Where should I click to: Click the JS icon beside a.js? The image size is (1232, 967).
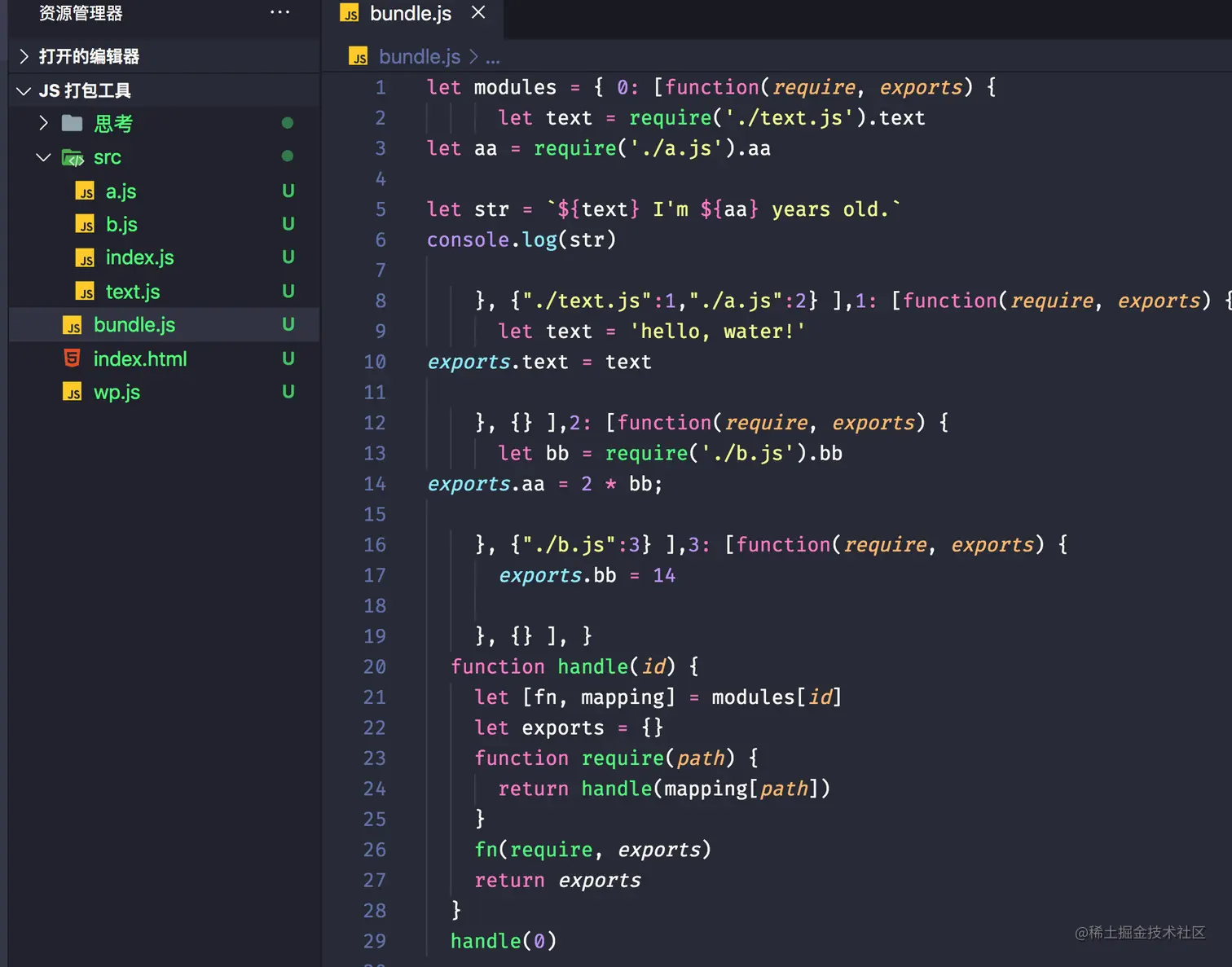85,191
